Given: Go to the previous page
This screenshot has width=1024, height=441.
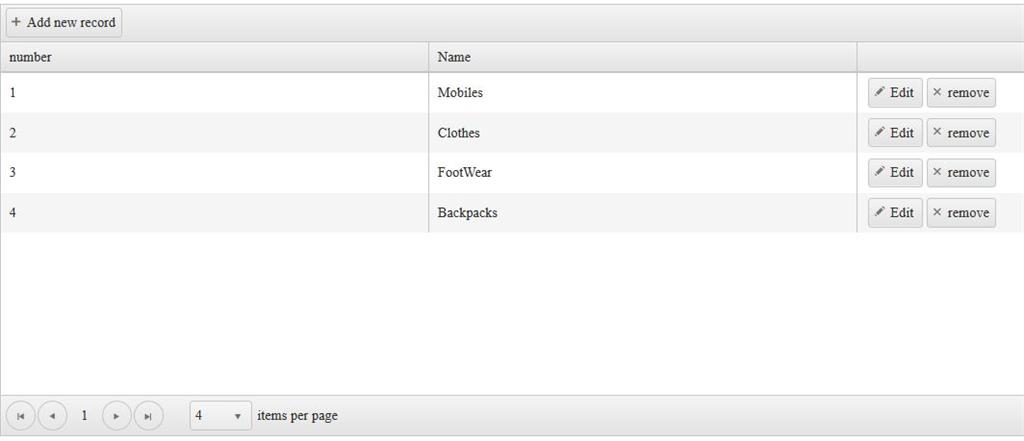Looking at the screenshot, I should [x=52, y=416].
